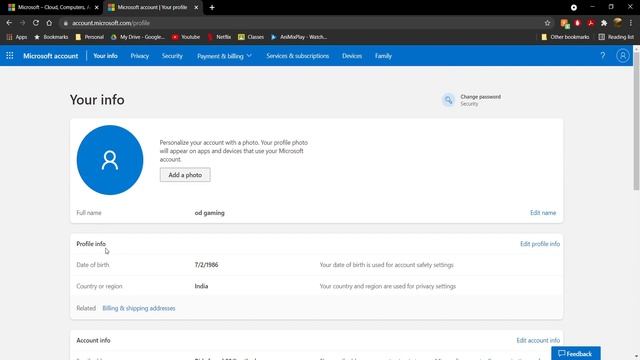The height and width of the screenshot is (360, 640).
Task: Go to Family navigation item
Action: pyautogui.click(x=383, y=56)
